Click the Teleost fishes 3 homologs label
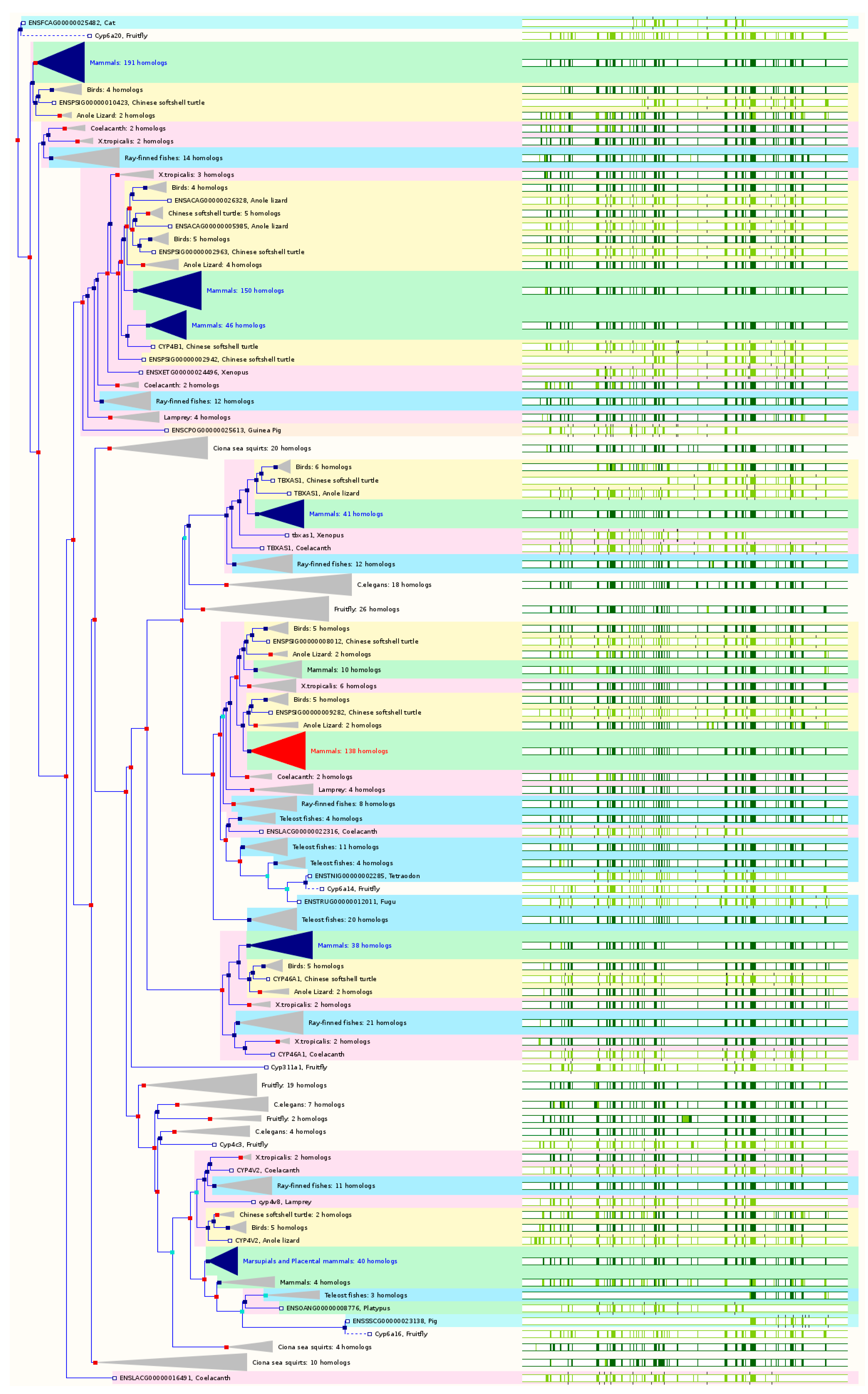 [x=366, y=1295]
